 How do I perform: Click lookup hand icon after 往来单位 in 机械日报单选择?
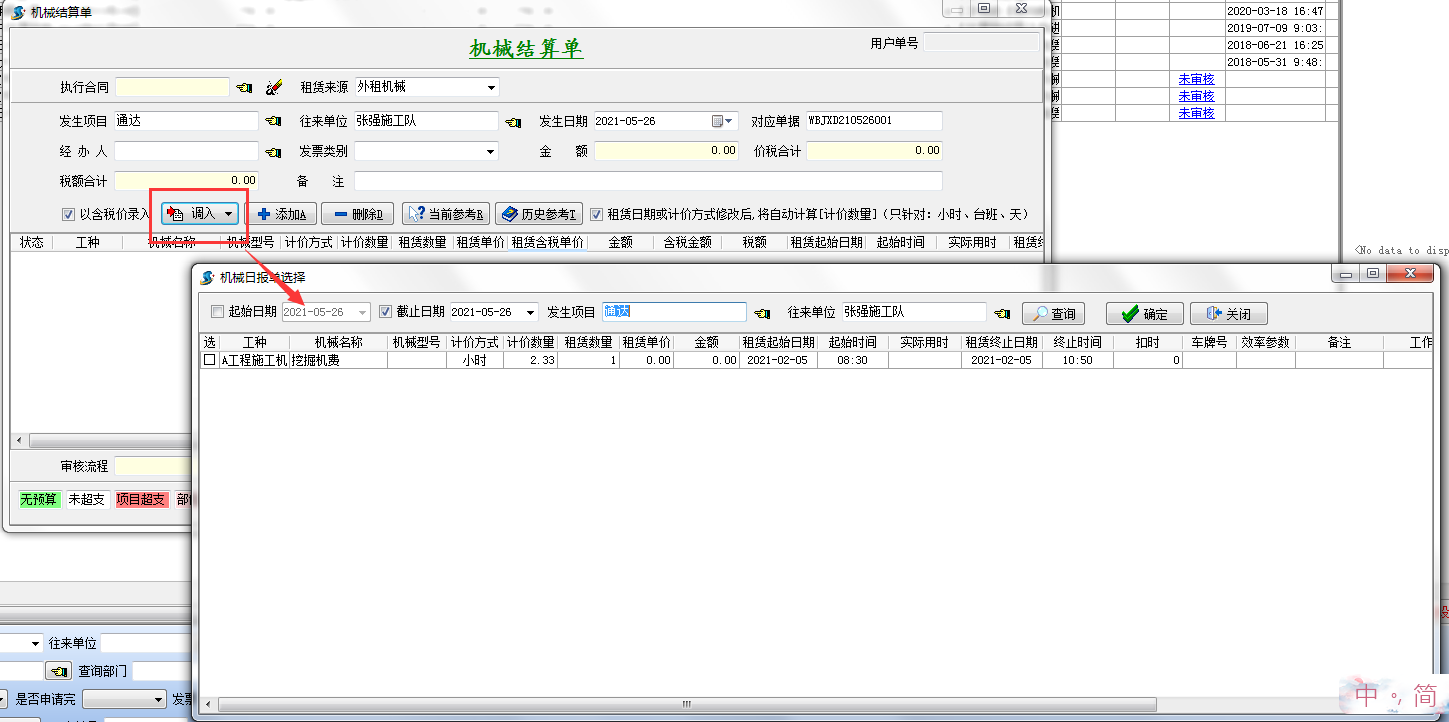tap(1002, 313)
